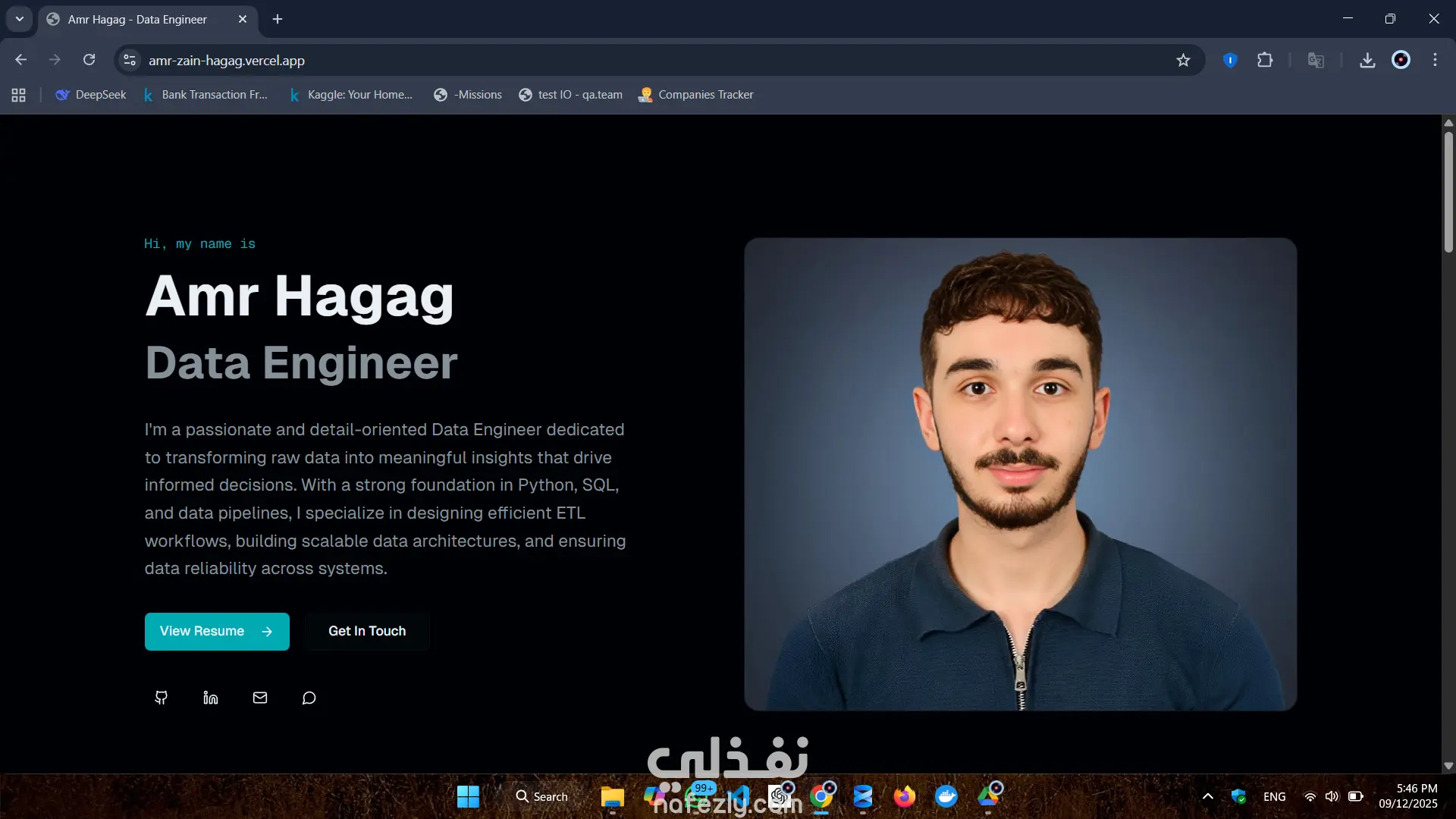
Task: Expand the hidden system tray icons chevron
Action: point(1208,796)
